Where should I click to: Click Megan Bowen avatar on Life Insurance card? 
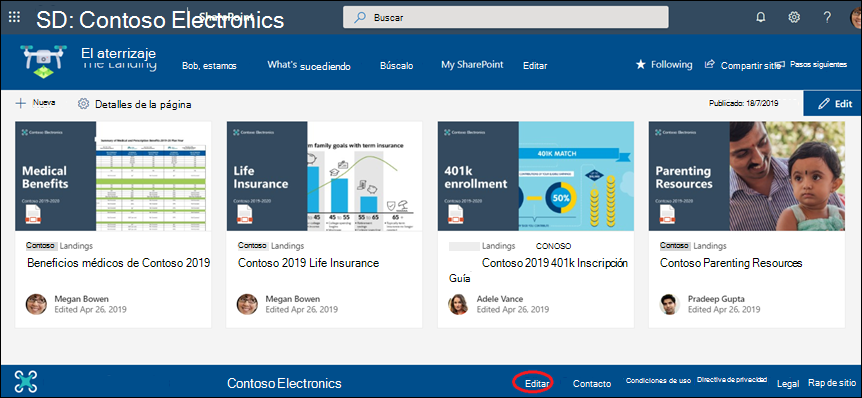247,304
